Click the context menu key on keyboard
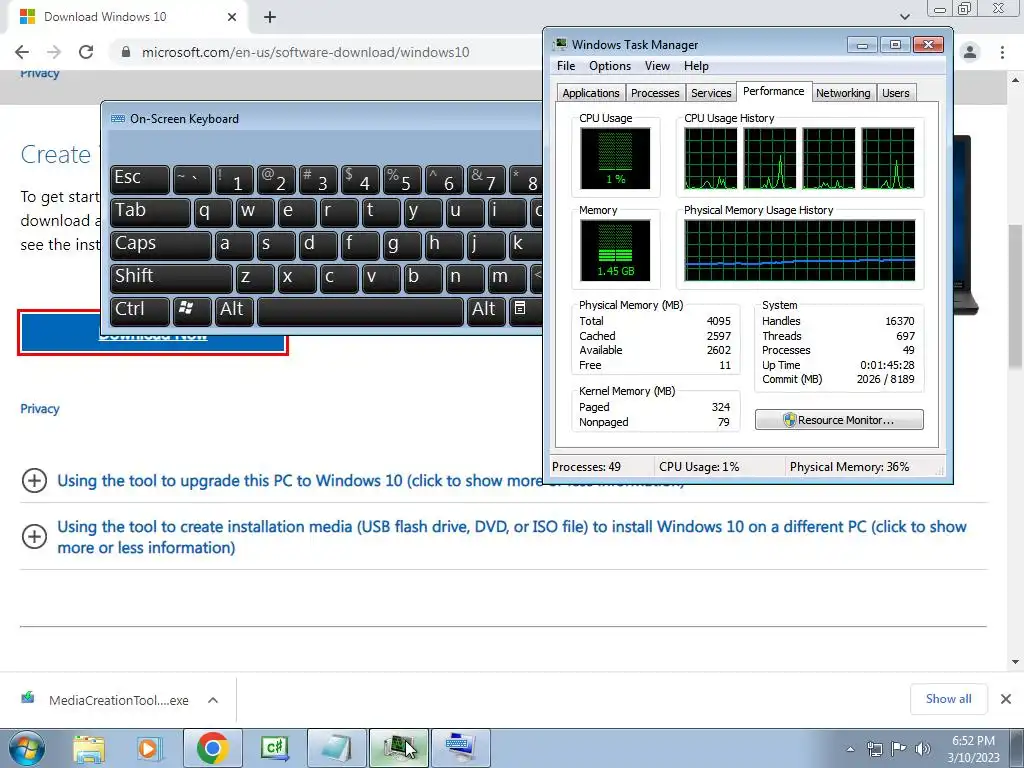1024x768 pixels. tap(524, 311)
